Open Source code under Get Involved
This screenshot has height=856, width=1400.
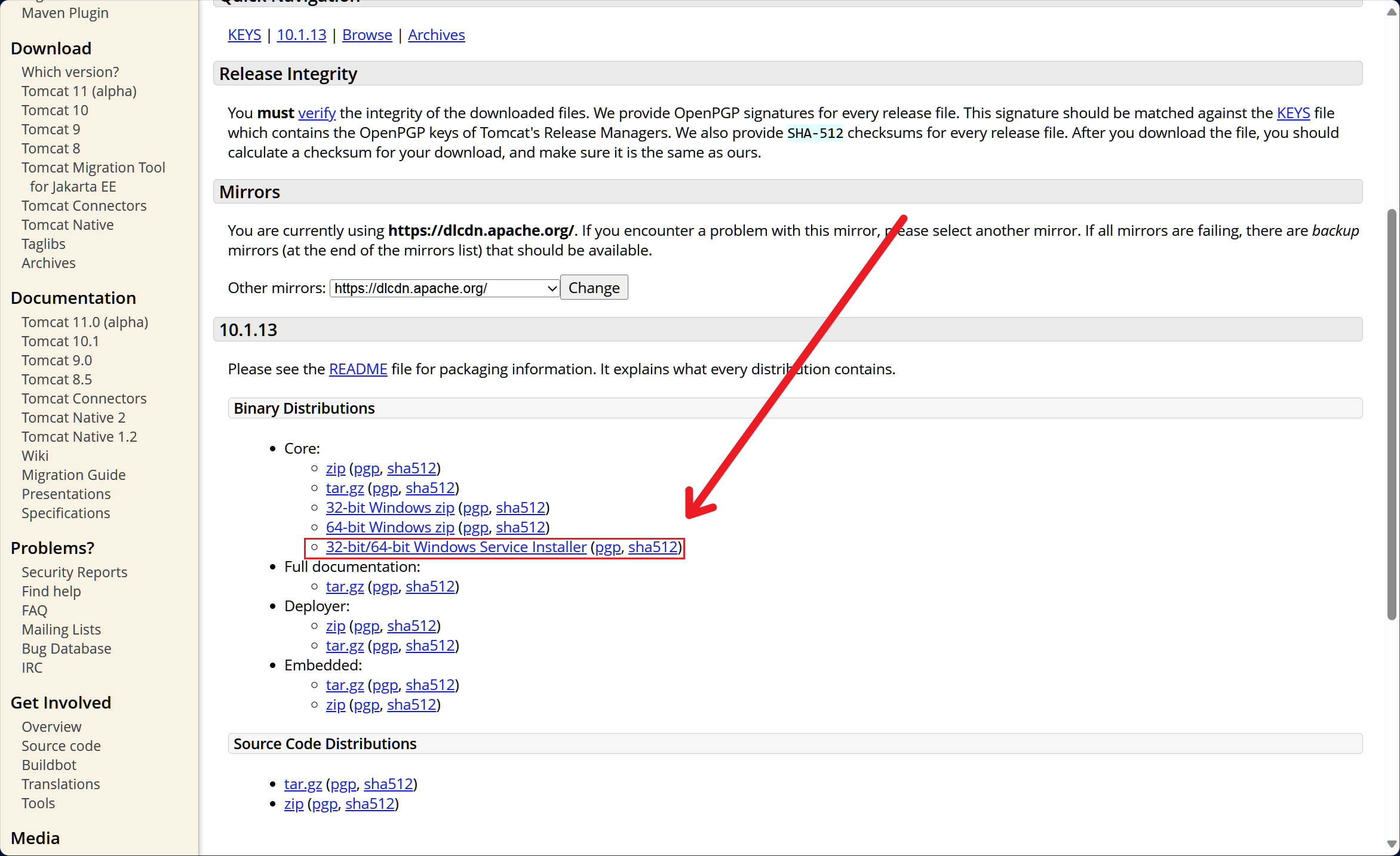pos(61,746)
